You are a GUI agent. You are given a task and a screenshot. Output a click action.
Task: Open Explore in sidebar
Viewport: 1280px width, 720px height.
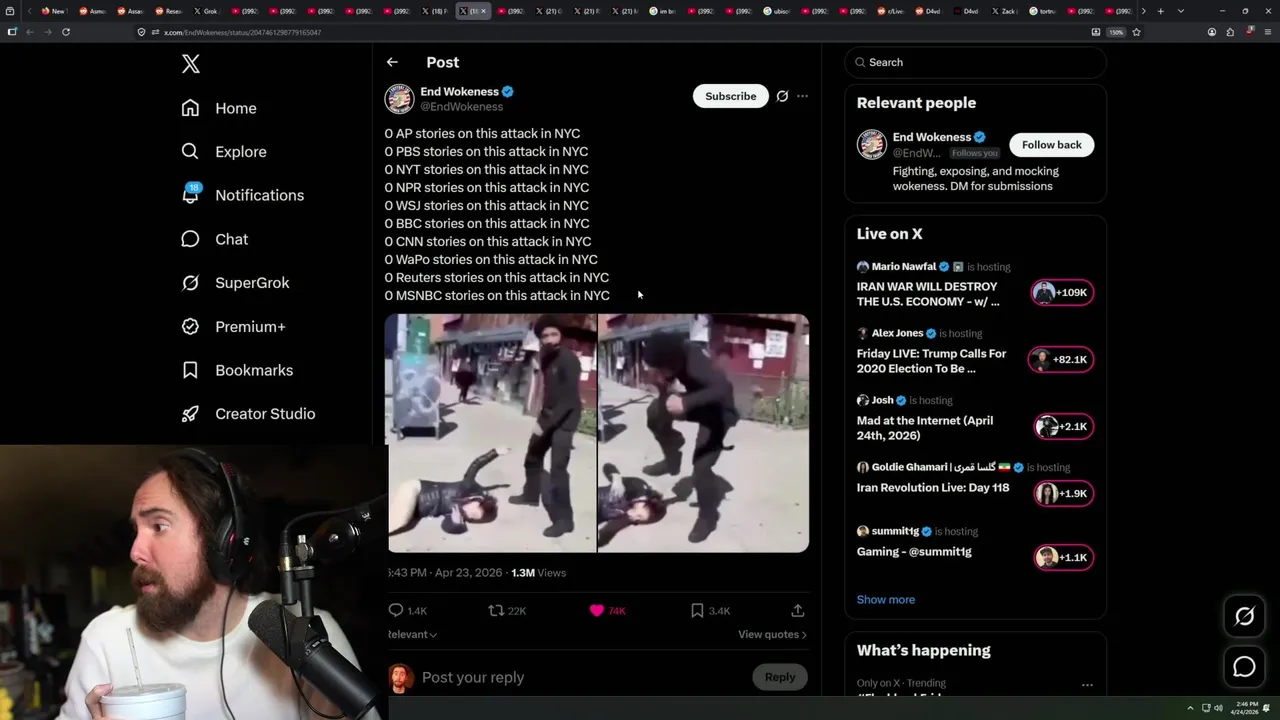pyautogui.click(x=224, y=152)
